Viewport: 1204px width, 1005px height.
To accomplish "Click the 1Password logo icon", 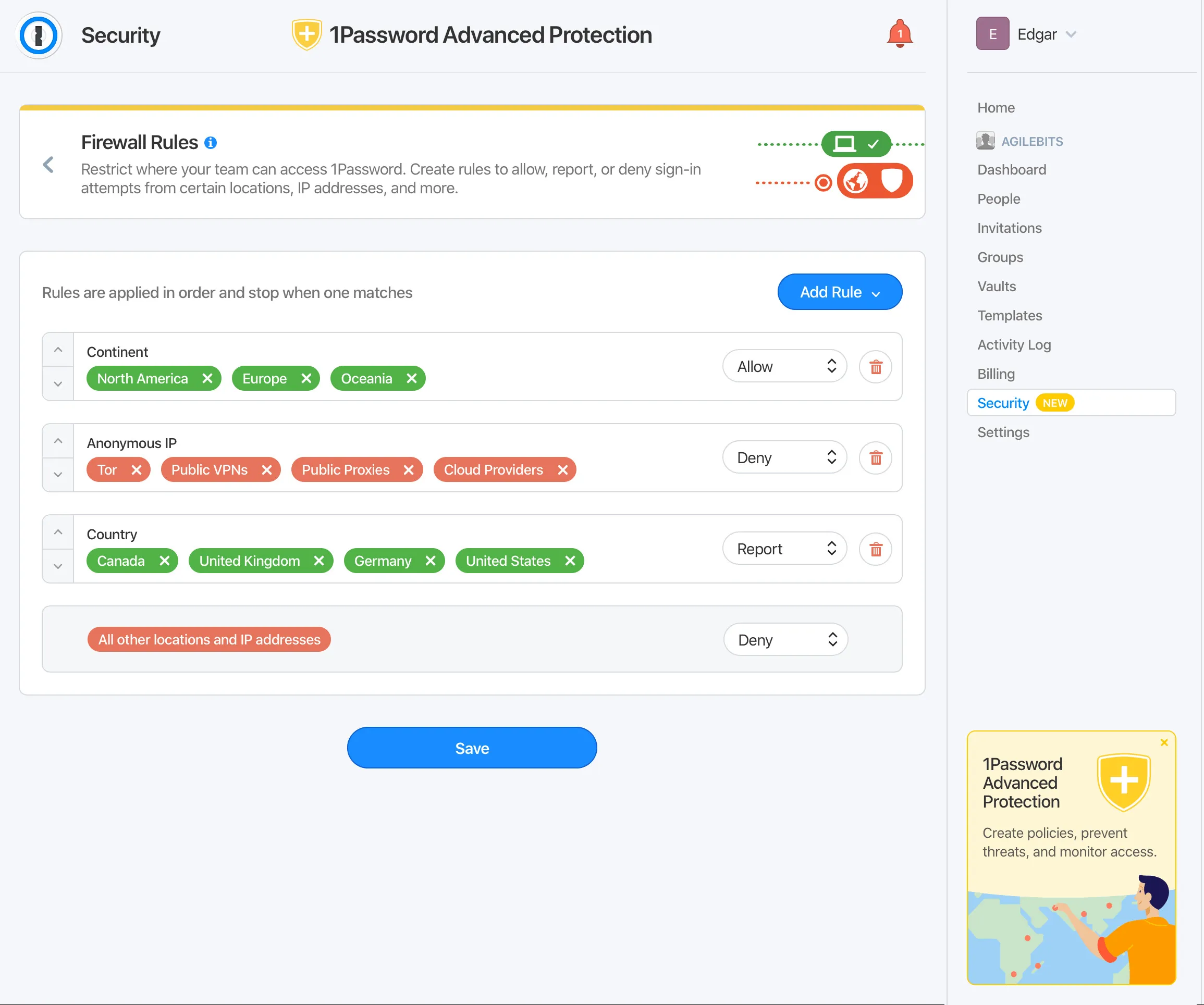I will pos(39,35).
